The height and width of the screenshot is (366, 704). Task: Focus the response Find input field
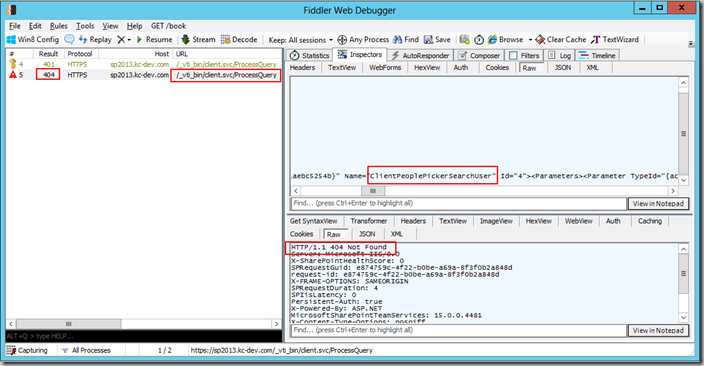pyautogui.click(x=458, y=330)
